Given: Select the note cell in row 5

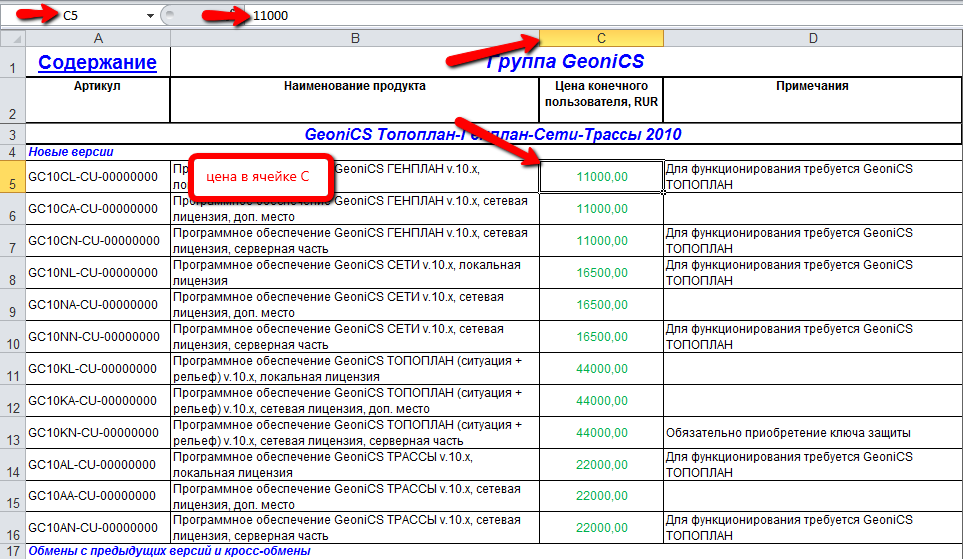Looking at the screenshot, I should pyautogui.click(x=813, y=176).
